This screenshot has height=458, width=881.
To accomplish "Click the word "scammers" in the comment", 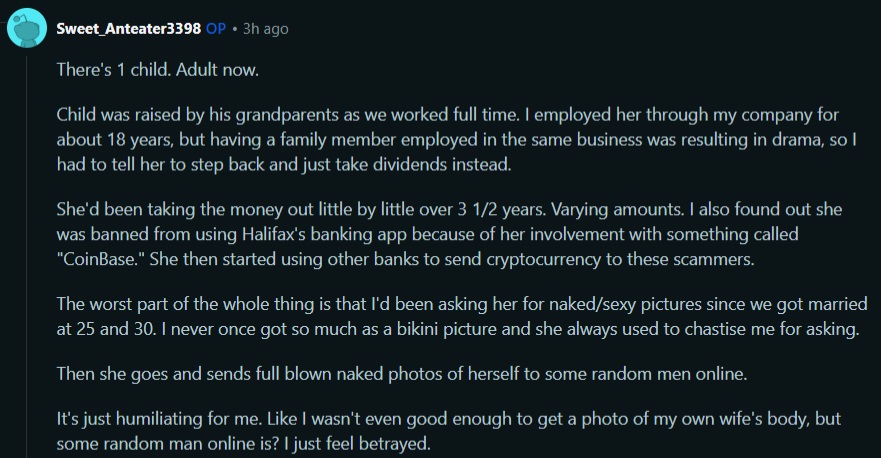I will [x=716, y=260].
